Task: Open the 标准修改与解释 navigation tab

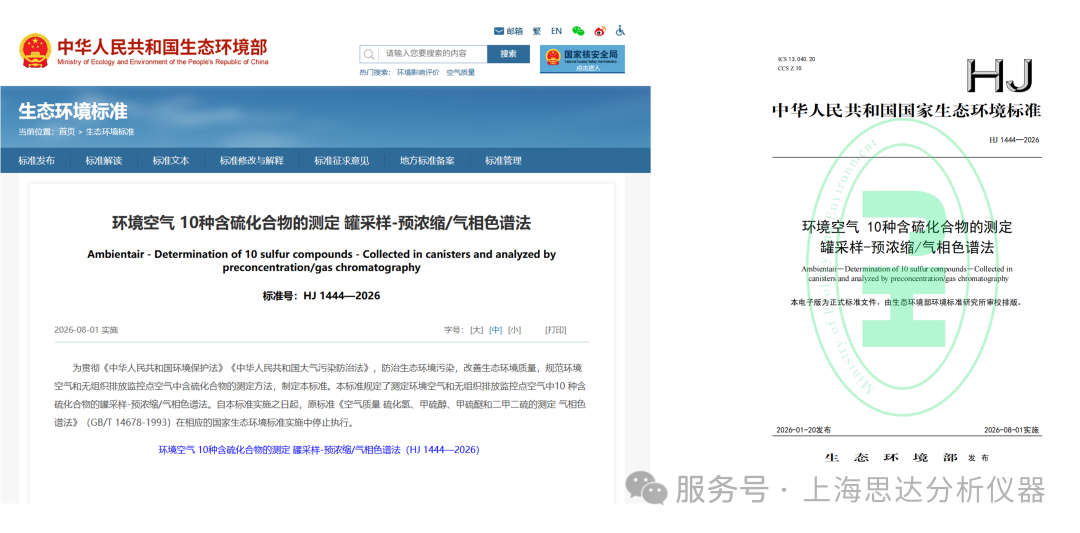Action: [251, 161]
